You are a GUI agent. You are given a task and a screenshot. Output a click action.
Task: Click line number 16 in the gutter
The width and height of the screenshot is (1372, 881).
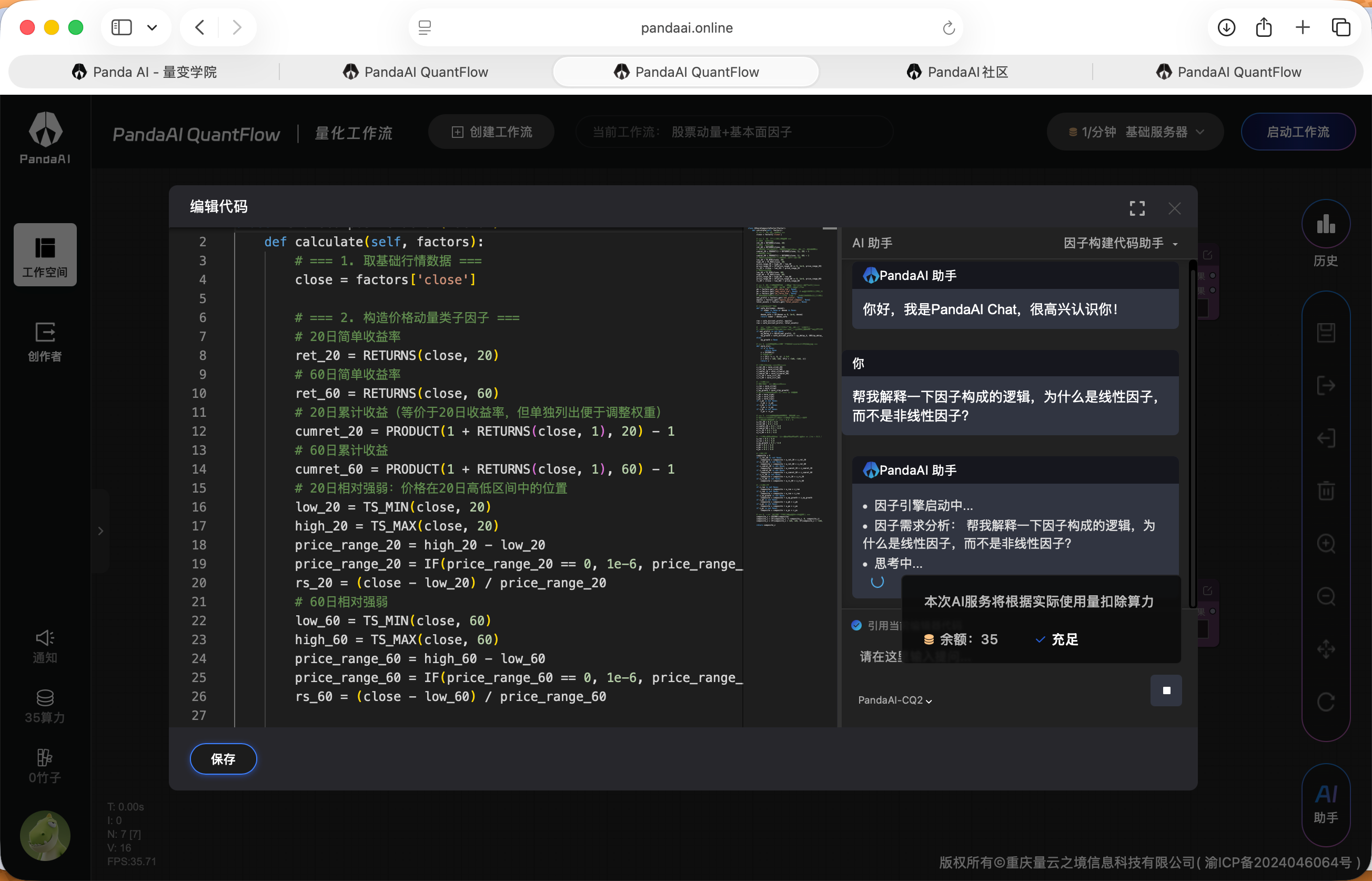click(x=199, y=507)
